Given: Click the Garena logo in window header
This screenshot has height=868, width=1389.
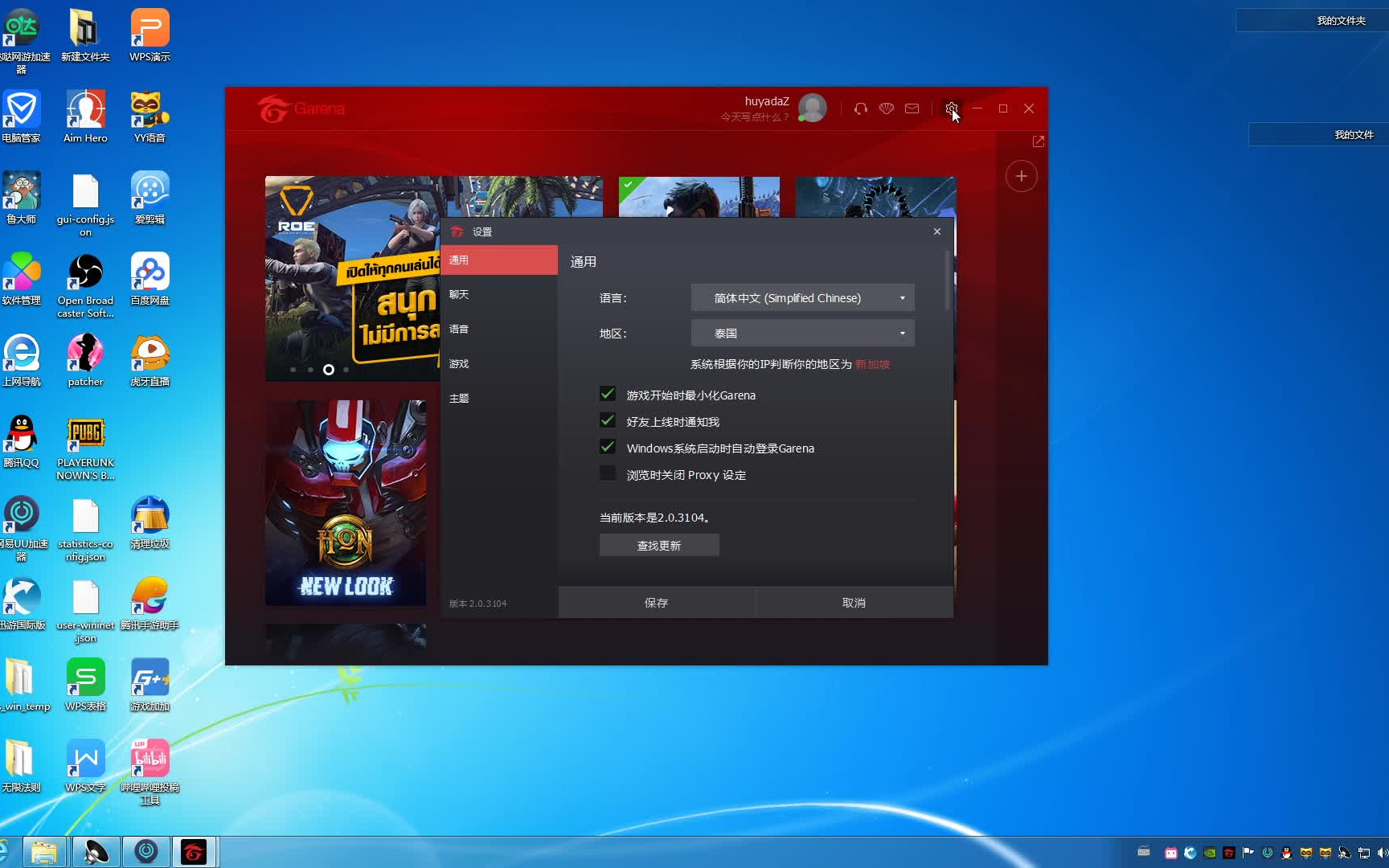Looking at the screenshot, I should tap(301, 108).
